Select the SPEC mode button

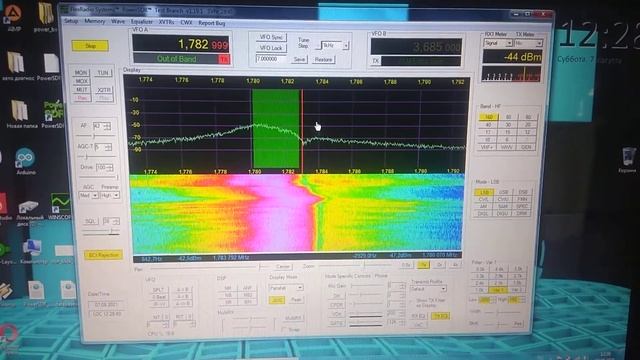coord(522,206)
